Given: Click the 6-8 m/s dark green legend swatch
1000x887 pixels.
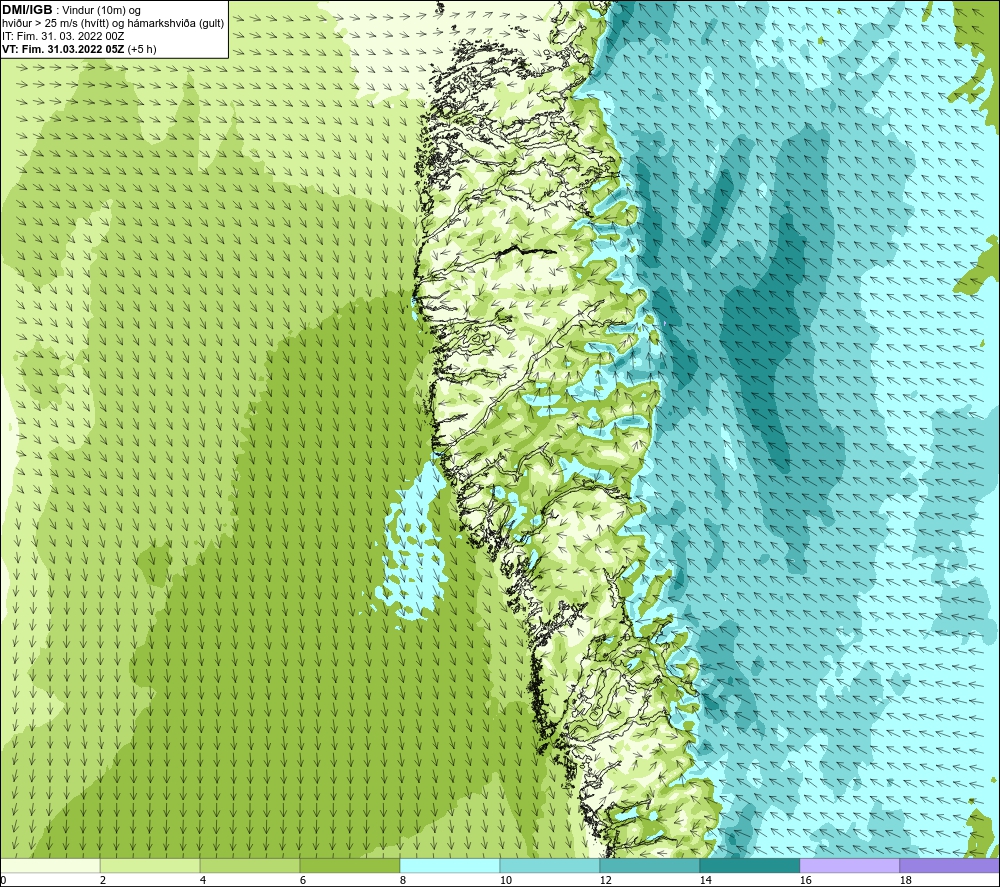Looking at the screenshot, I should pyautogui.click(x=349, y=865).
